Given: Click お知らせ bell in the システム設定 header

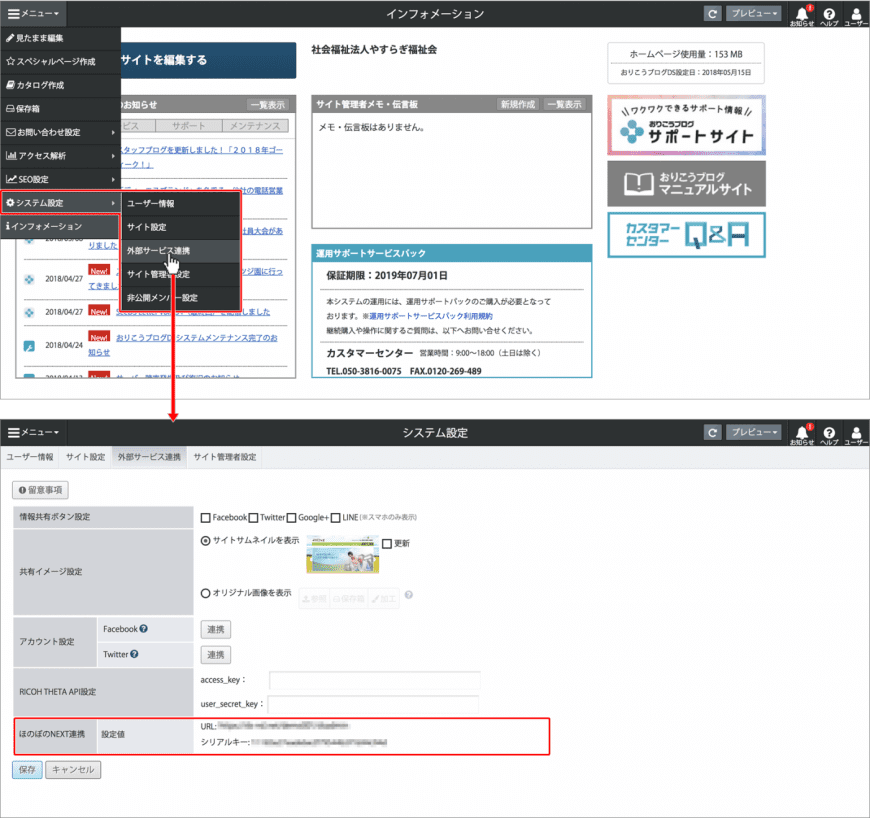Looking at the screenshot, I should (x=802, y=434).
